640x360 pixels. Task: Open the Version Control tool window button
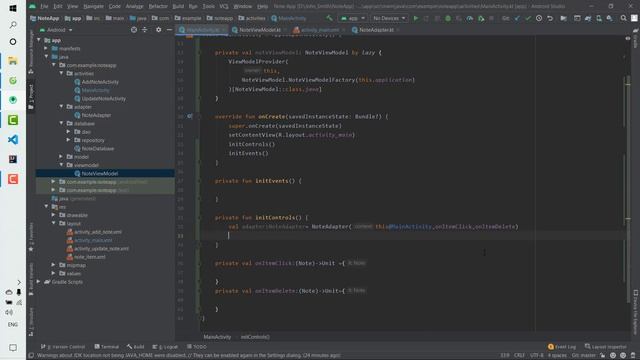(63, 347)
